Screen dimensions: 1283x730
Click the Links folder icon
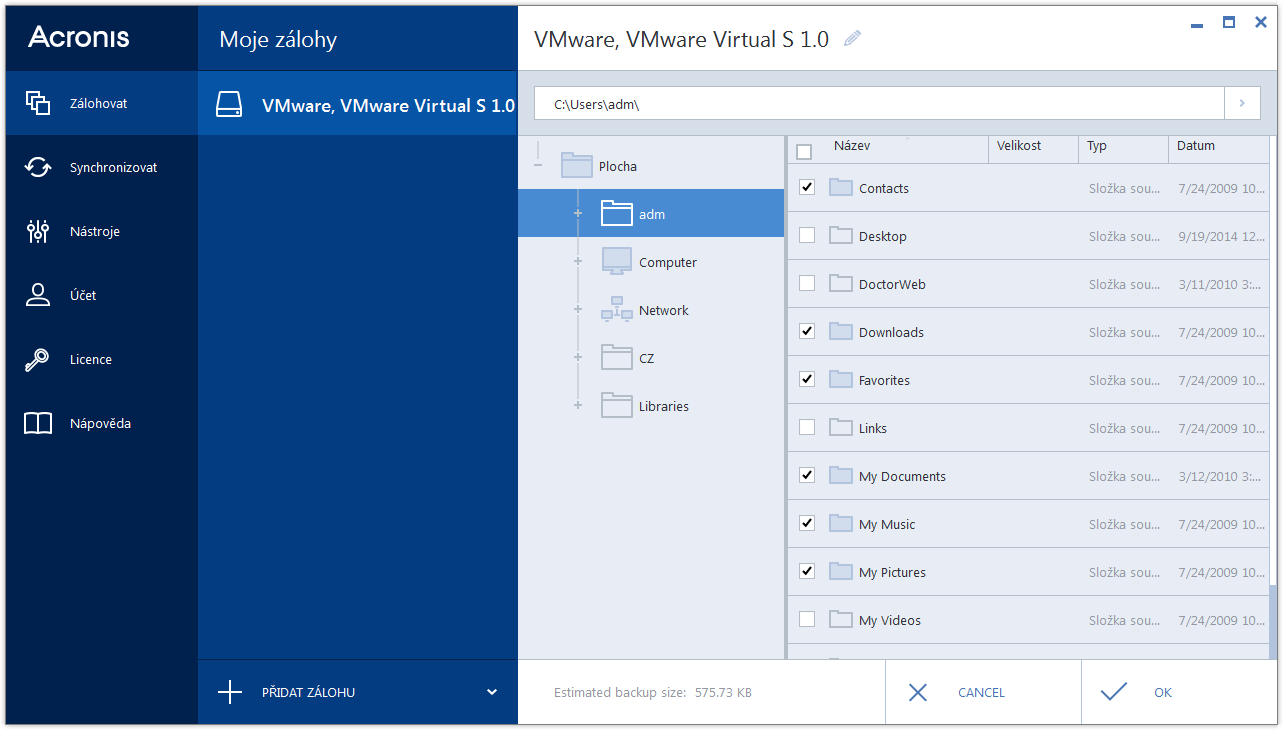coord(840,427)
